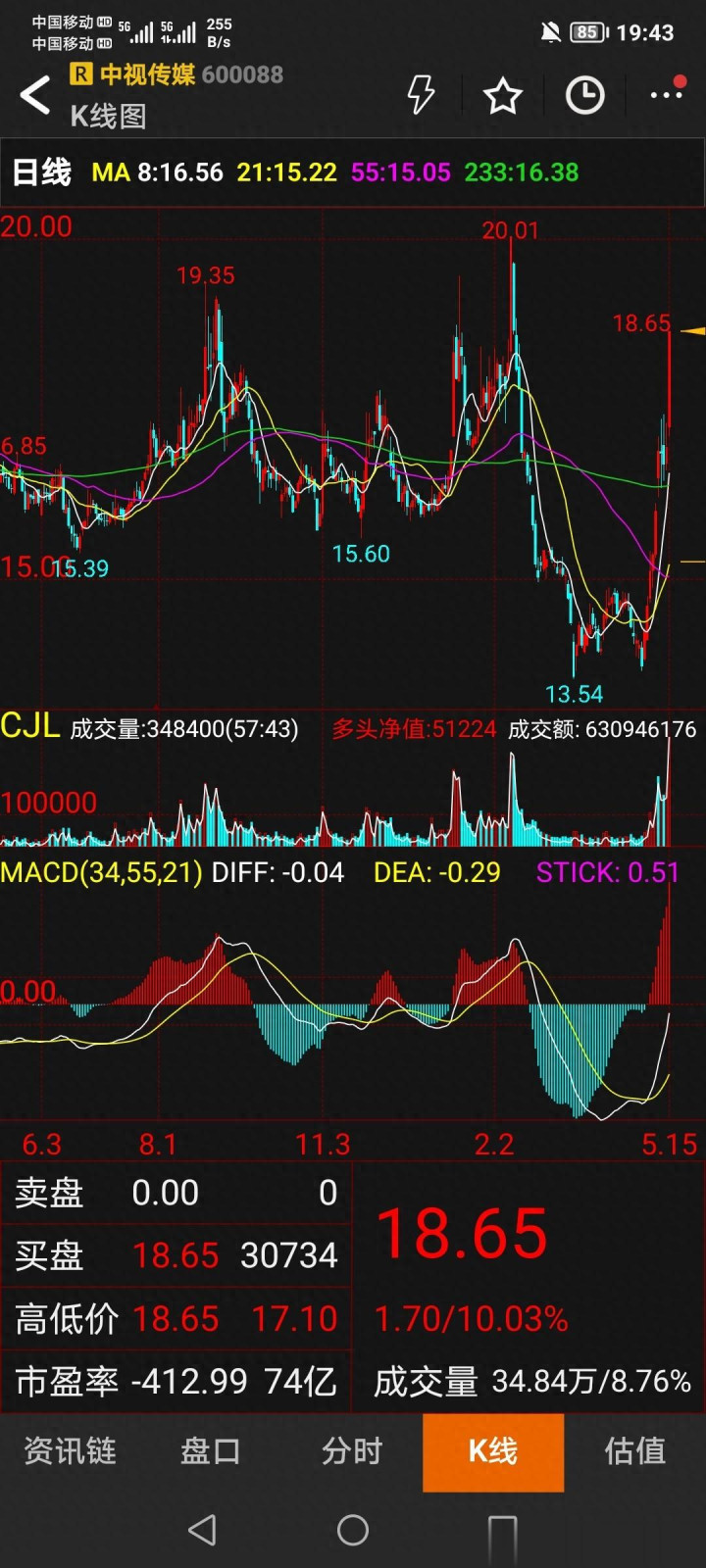Tap the 100000 volume axis label
706x1568 pixels.
coord(49,804)
